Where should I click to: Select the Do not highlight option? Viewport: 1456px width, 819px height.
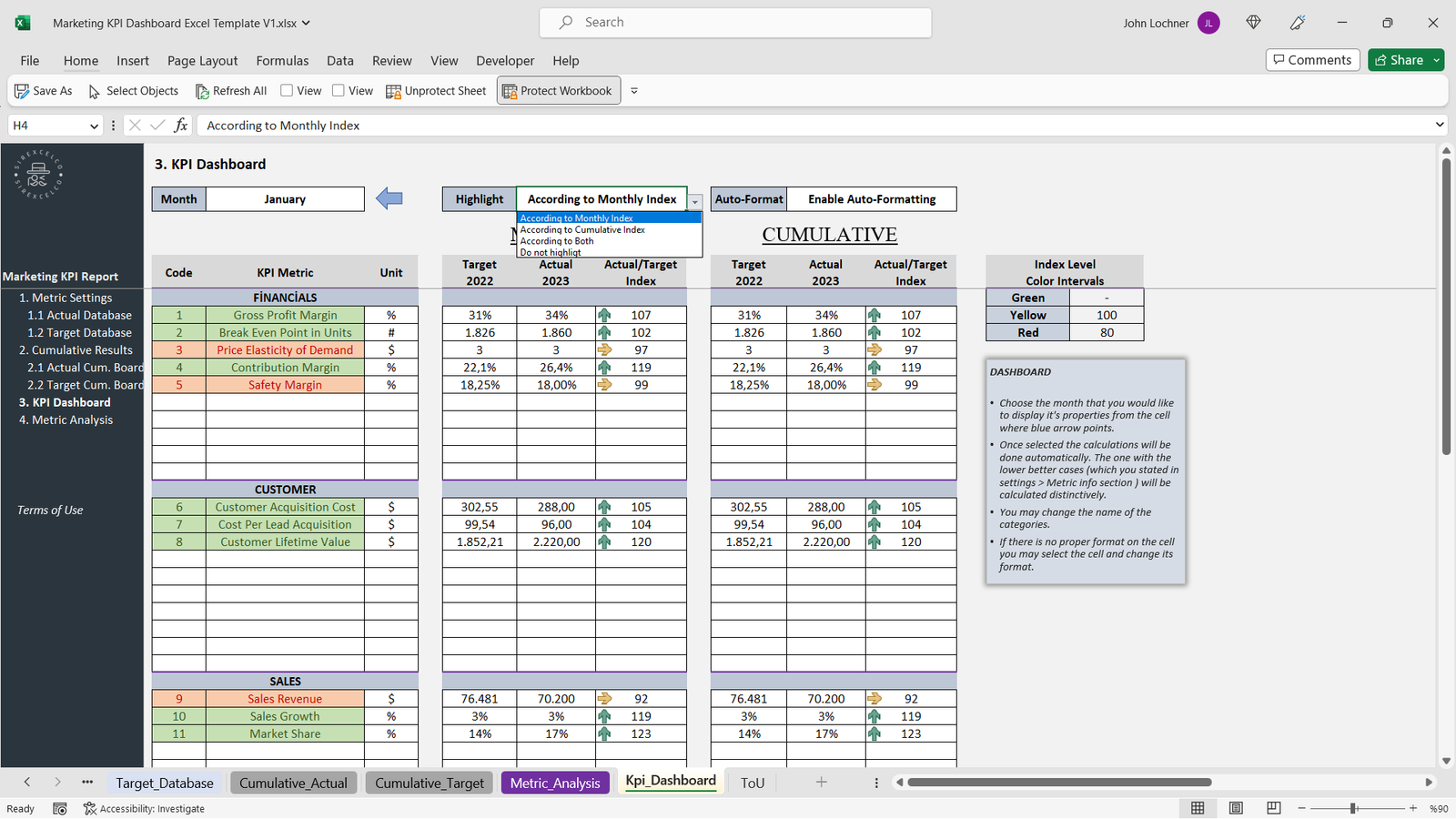(551, 253)
